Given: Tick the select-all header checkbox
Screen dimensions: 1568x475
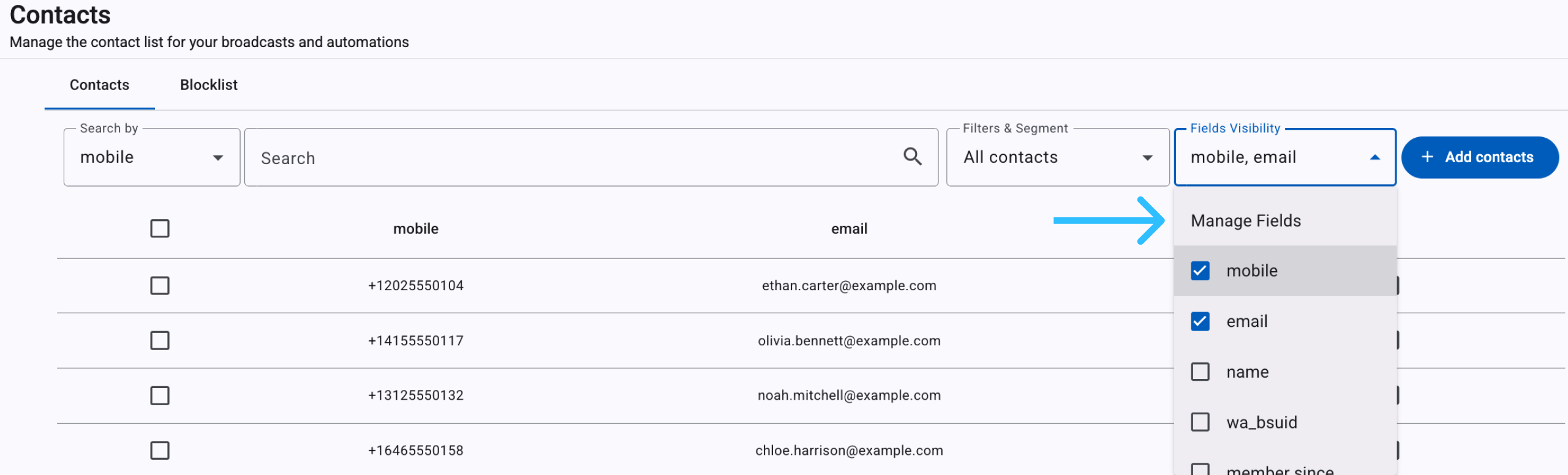Looking at the screenshot, I should tap(160, 228).
